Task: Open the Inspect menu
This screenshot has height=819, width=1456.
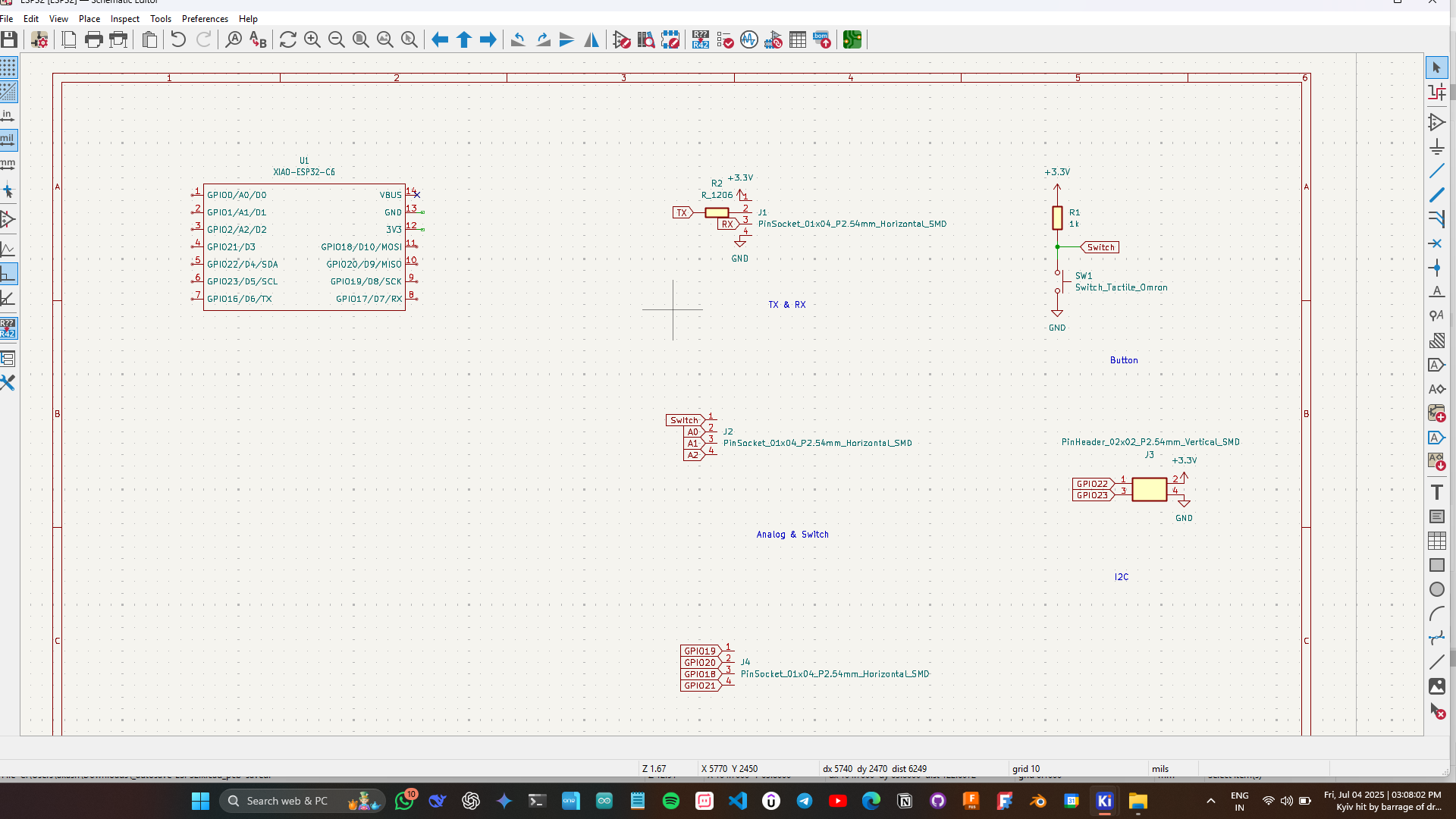Action: point(125,18)
